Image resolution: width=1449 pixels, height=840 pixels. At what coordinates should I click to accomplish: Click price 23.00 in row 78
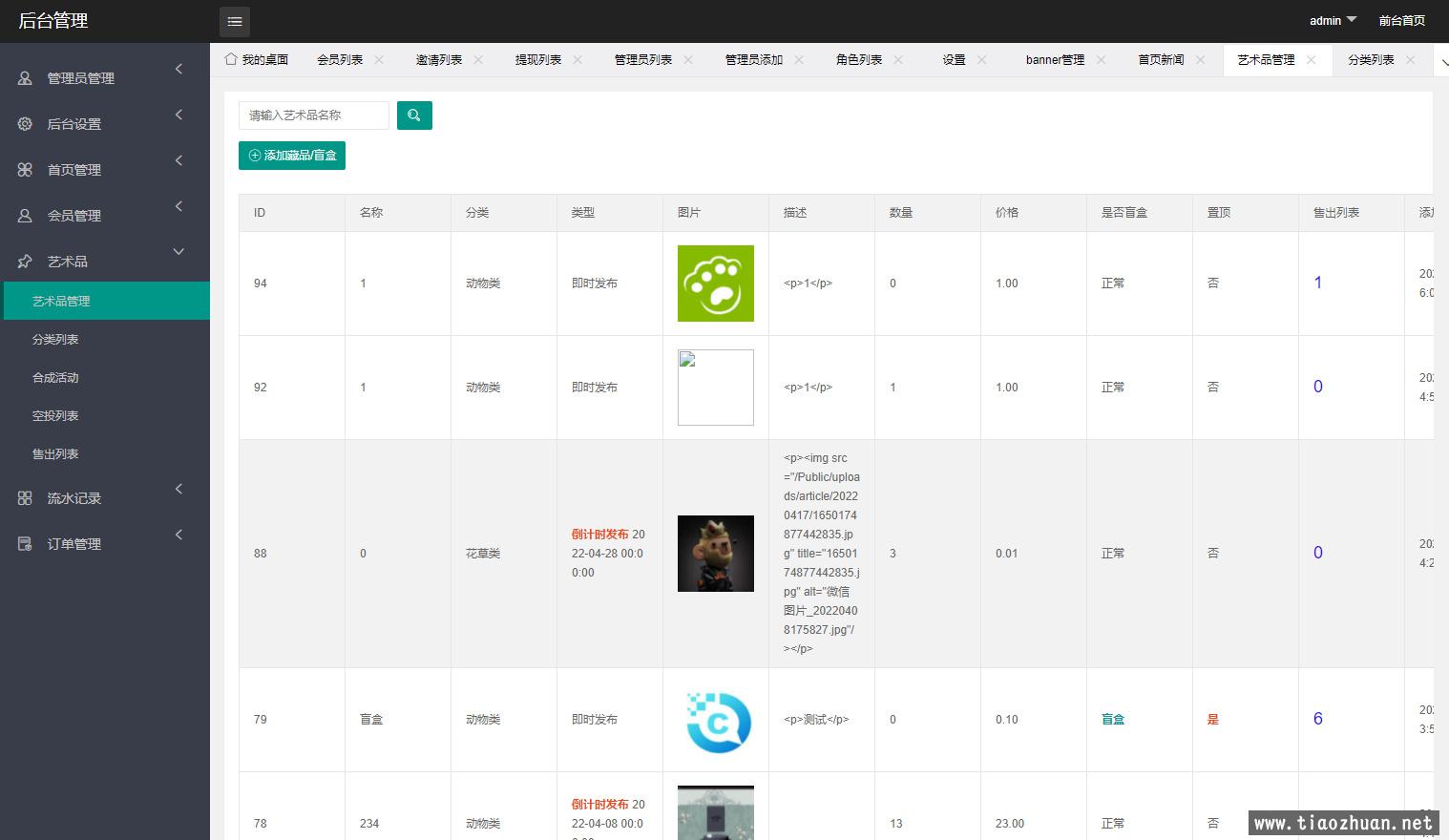(1010, 824)
